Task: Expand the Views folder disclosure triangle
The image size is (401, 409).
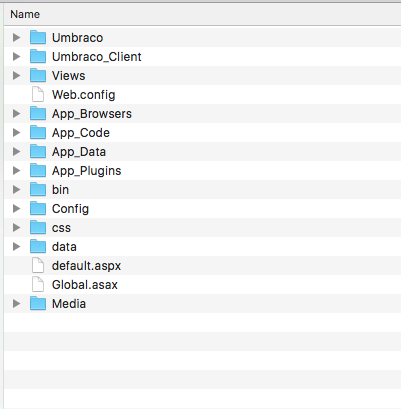Action: tap(16, 76)
